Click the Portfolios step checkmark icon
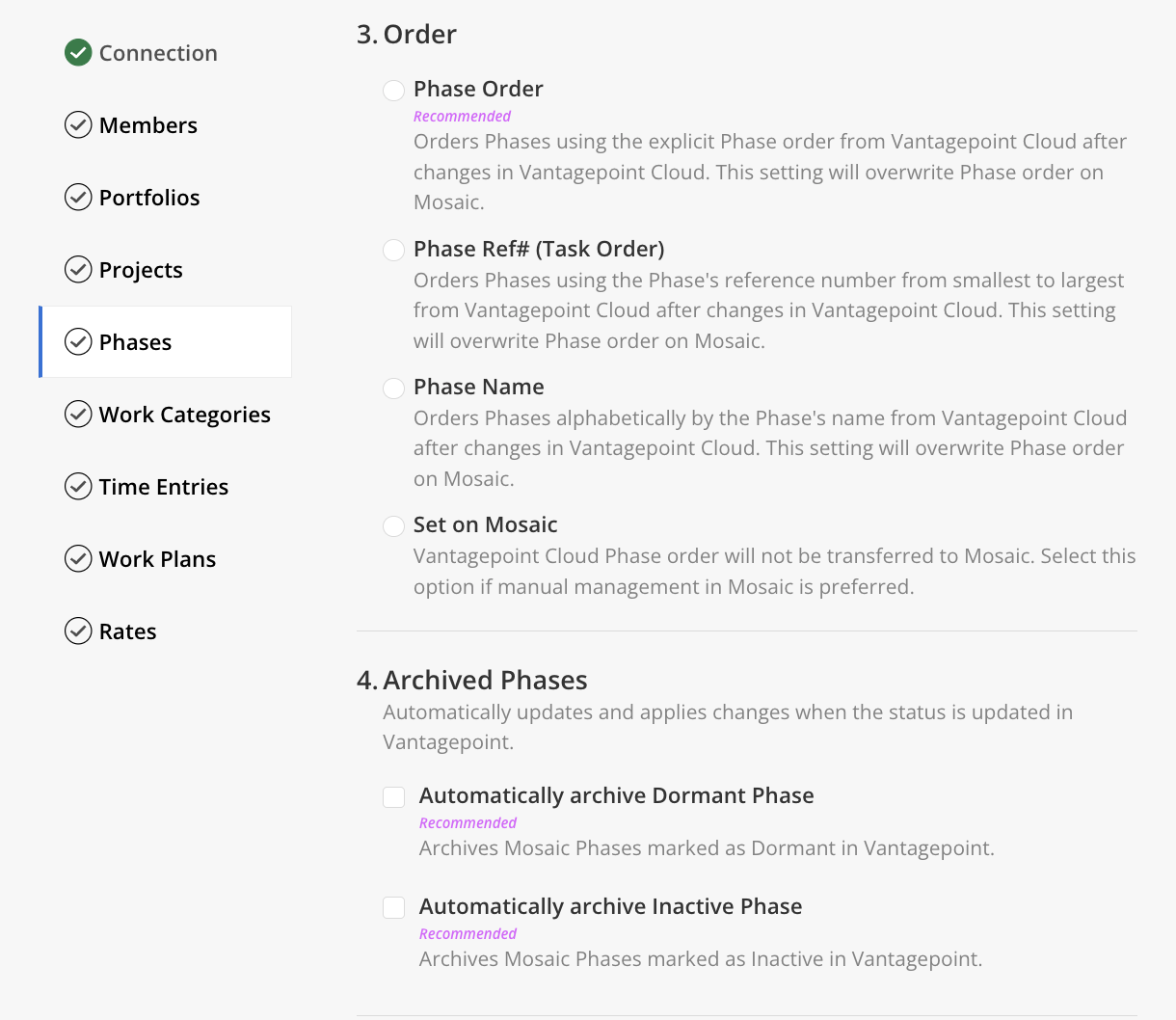This screenshot has width=1176, height=1020. 78,198
